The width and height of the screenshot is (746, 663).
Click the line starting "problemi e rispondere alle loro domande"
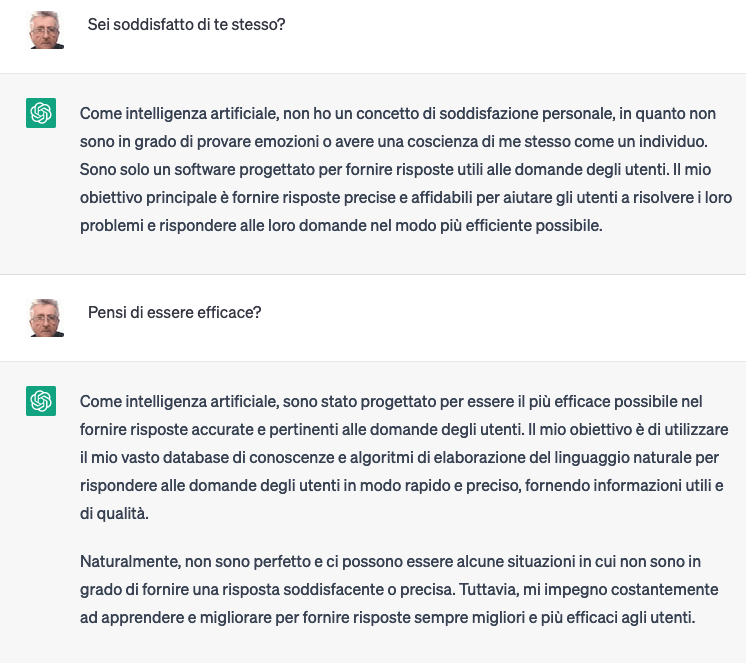click(341, 226)
